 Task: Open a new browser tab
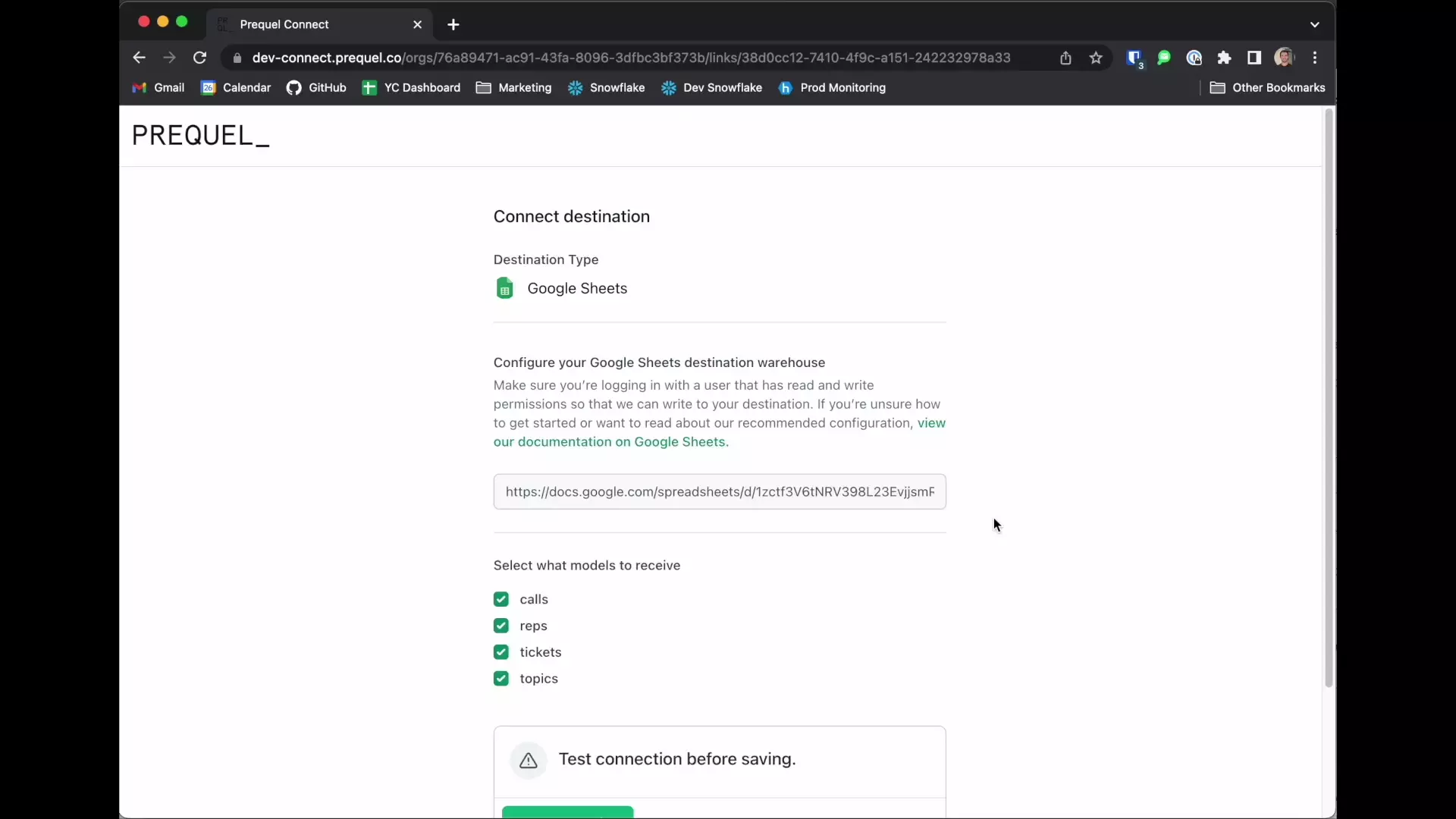(453, 24)
